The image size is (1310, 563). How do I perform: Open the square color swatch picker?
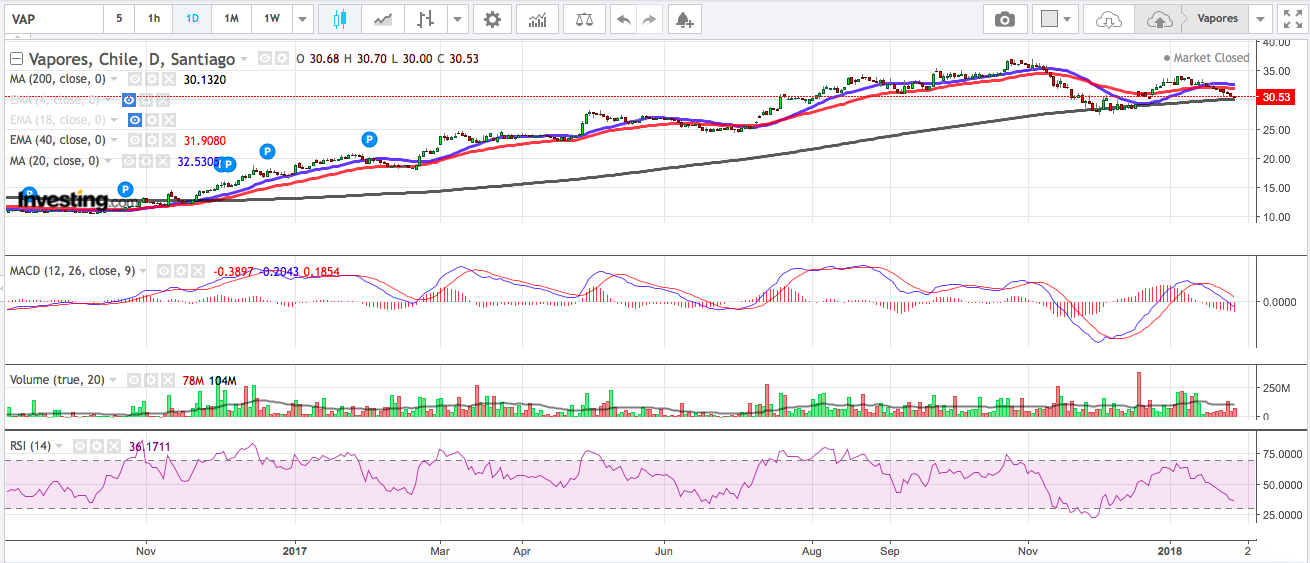(x=1049, y=19)
